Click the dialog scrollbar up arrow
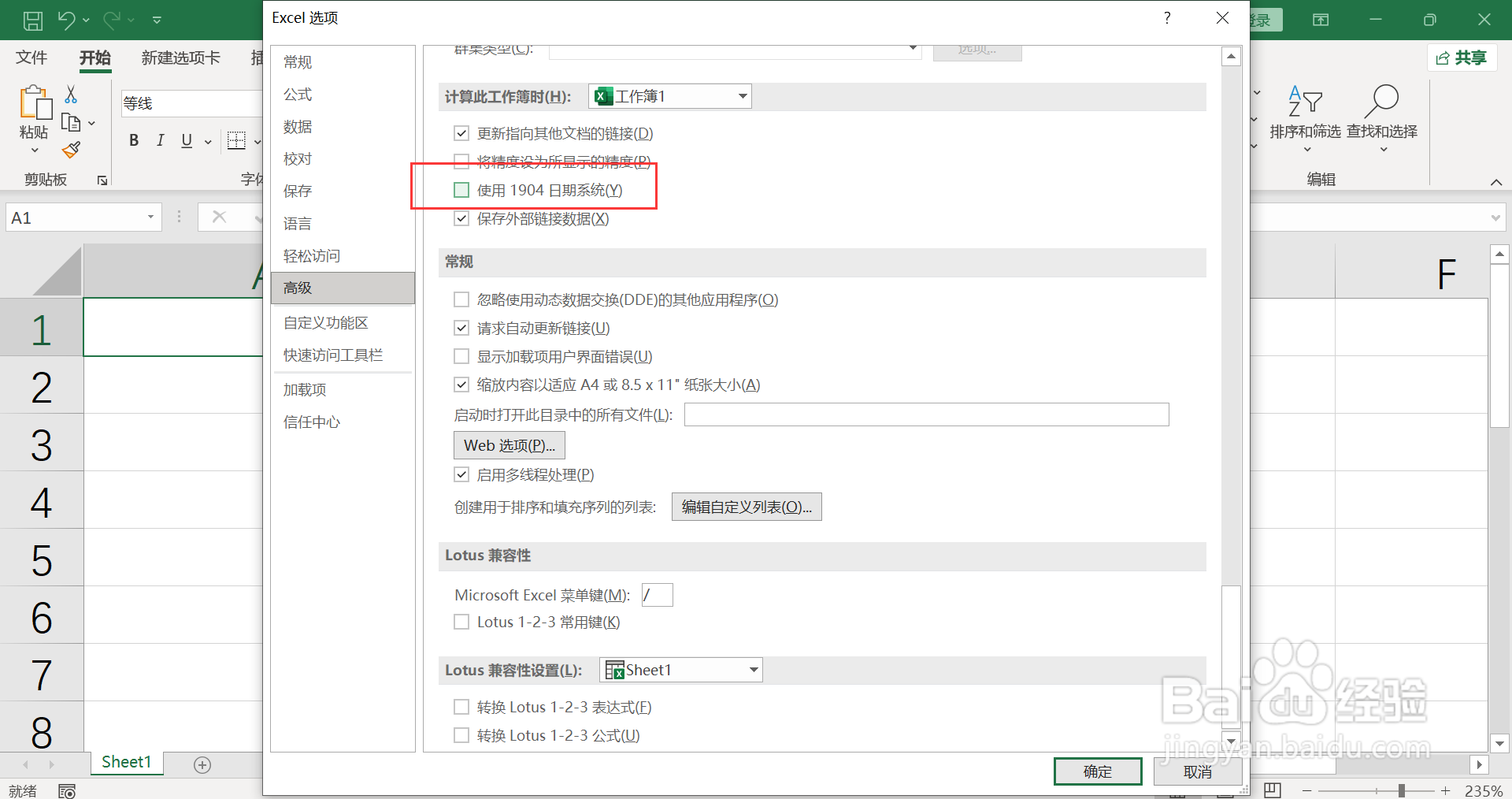1512x799 pixels. tap(1232, 56)
